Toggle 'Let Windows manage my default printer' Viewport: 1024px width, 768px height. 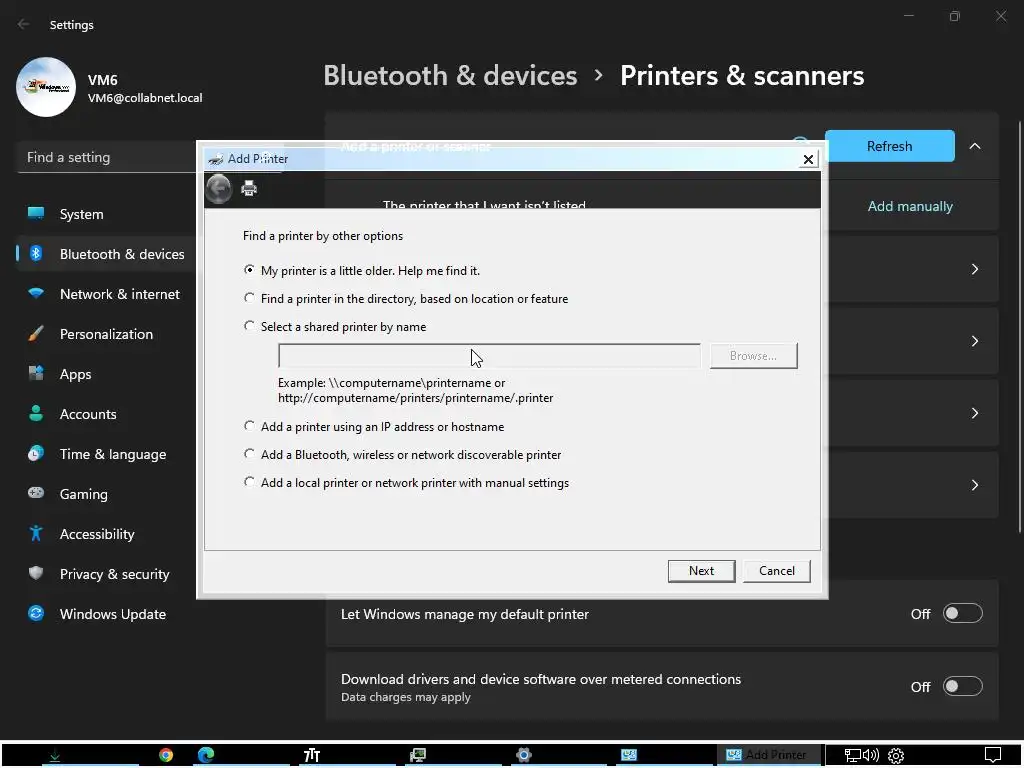coord(963,614)
